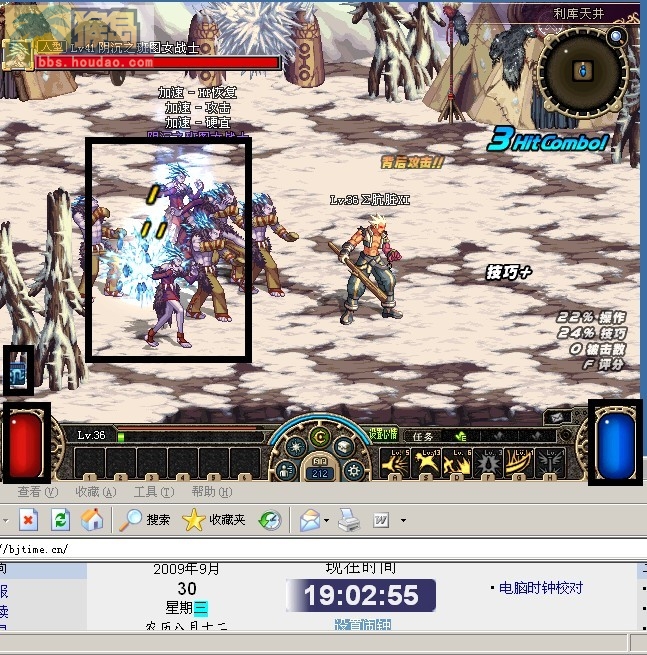Click the Lv.36 level text in HUD
The width and height of the screenshot is (647, 655).
pyautogui.click(x=91, y=435)
